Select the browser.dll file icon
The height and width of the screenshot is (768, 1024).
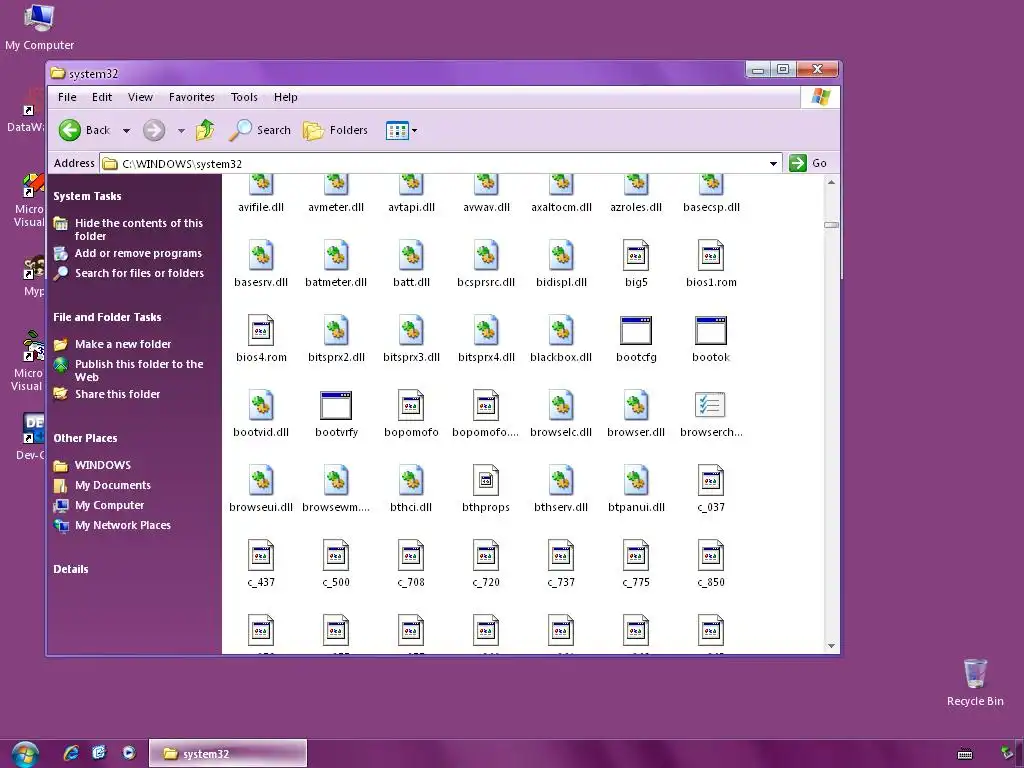(636, 406)
